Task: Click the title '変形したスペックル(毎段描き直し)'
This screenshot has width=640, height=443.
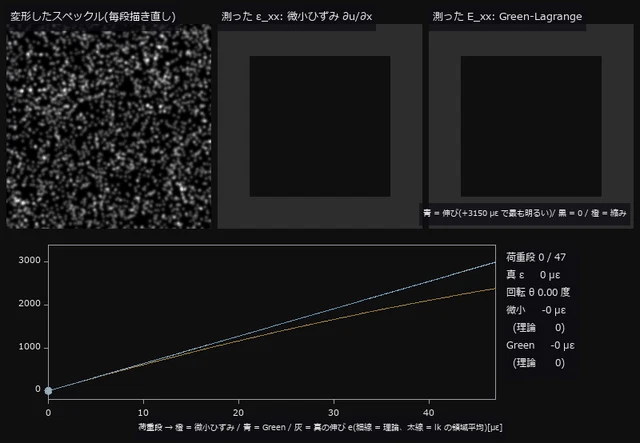Action: 93,17
